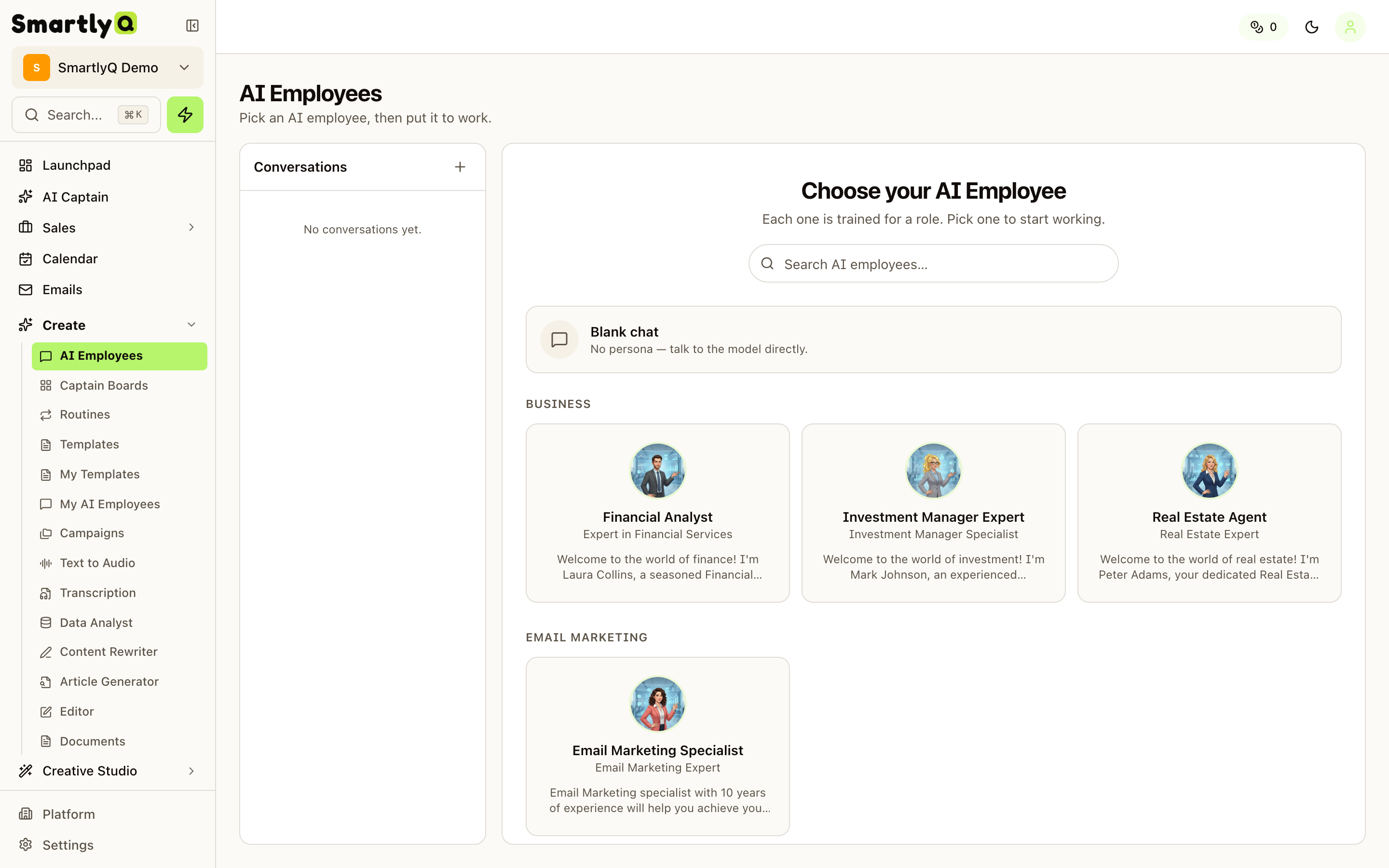Choose the Investment Manager Expert card
The width and height of the screenshot is (1389, 868).
pyautogui.click(x=933, y=513)
